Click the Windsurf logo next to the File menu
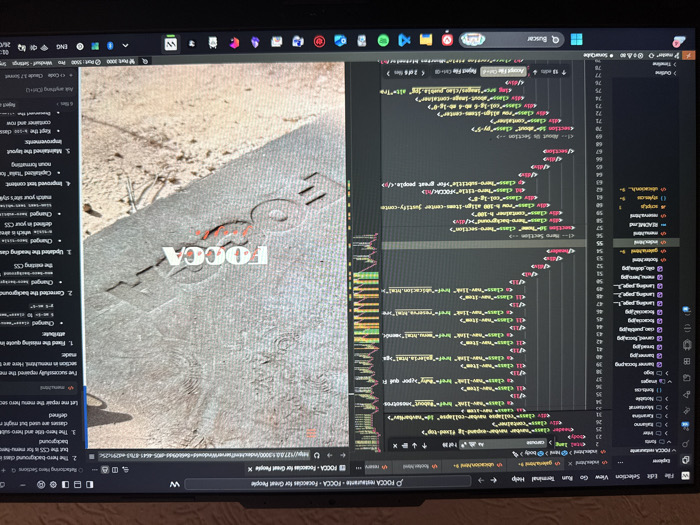700x525 pixels. pos(686,476)
